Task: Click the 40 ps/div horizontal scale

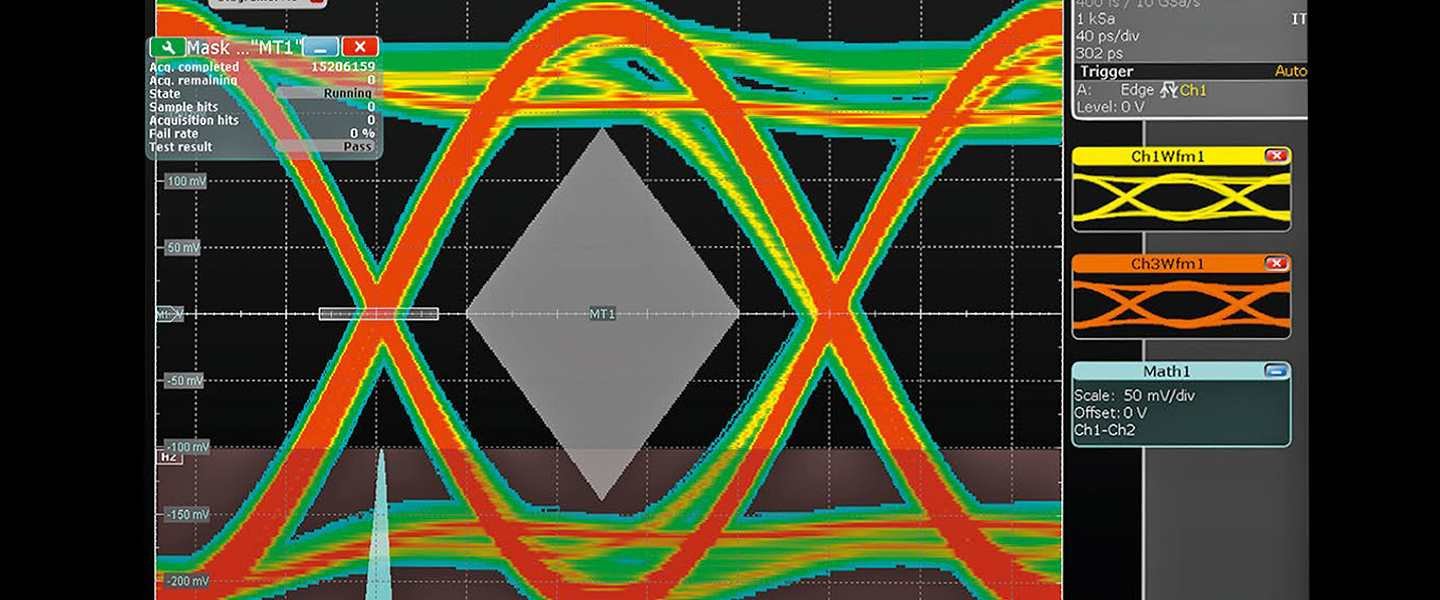Action: pos(1108,36)
